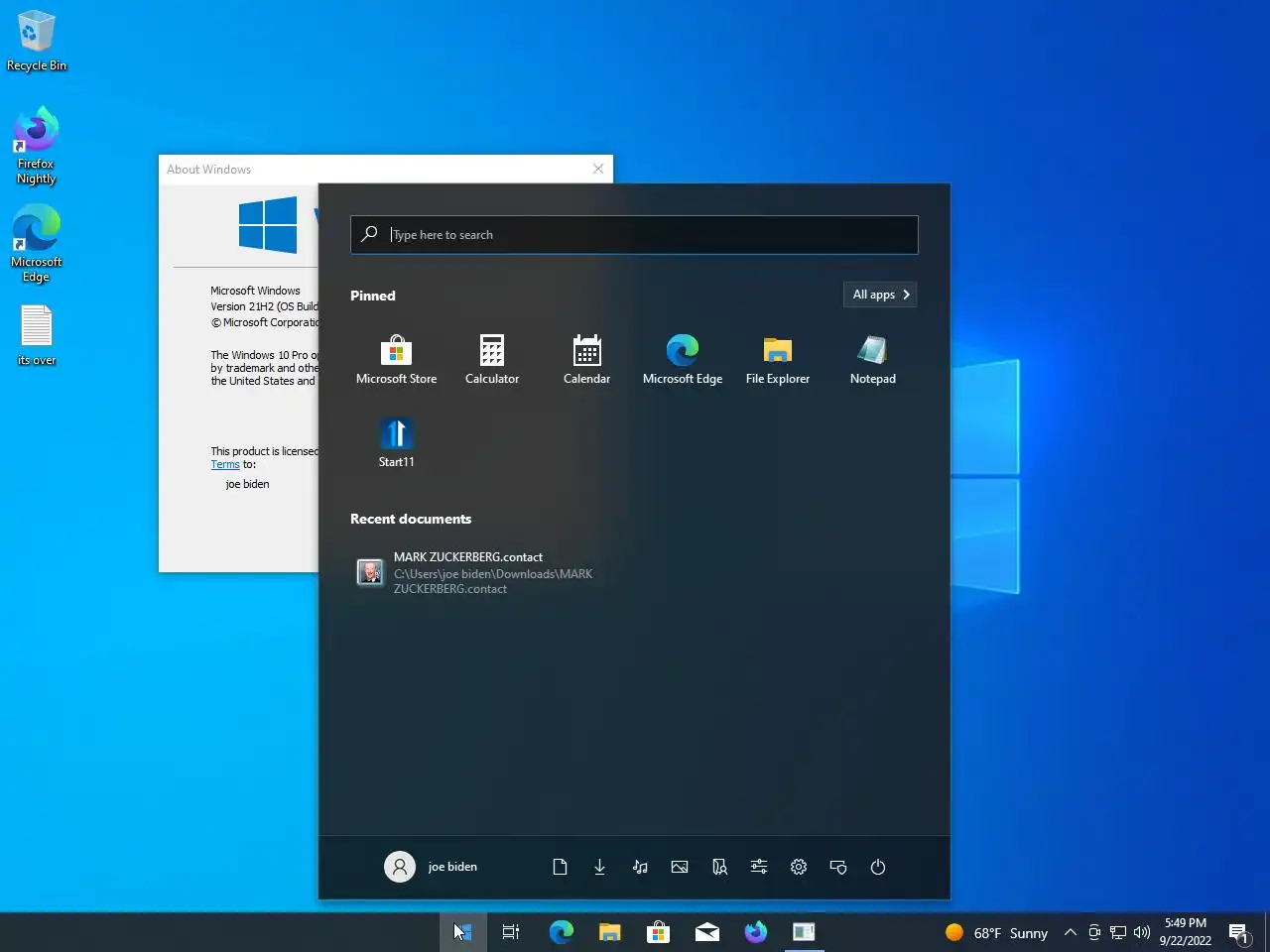
Task: Open the pinned Calendar app
Action: (x=586, y=360)
